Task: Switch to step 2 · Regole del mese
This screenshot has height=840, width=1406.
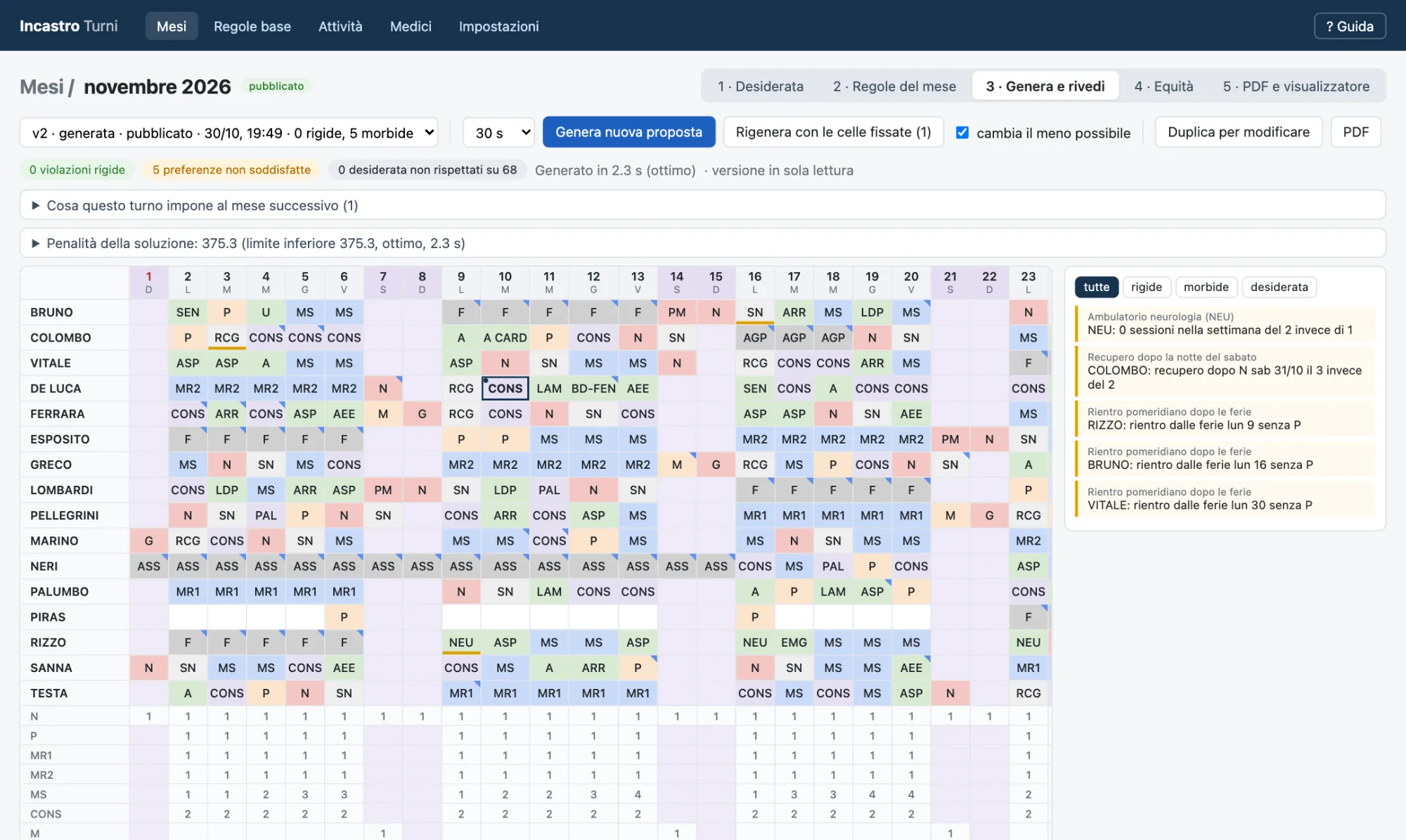Action: 894,86
